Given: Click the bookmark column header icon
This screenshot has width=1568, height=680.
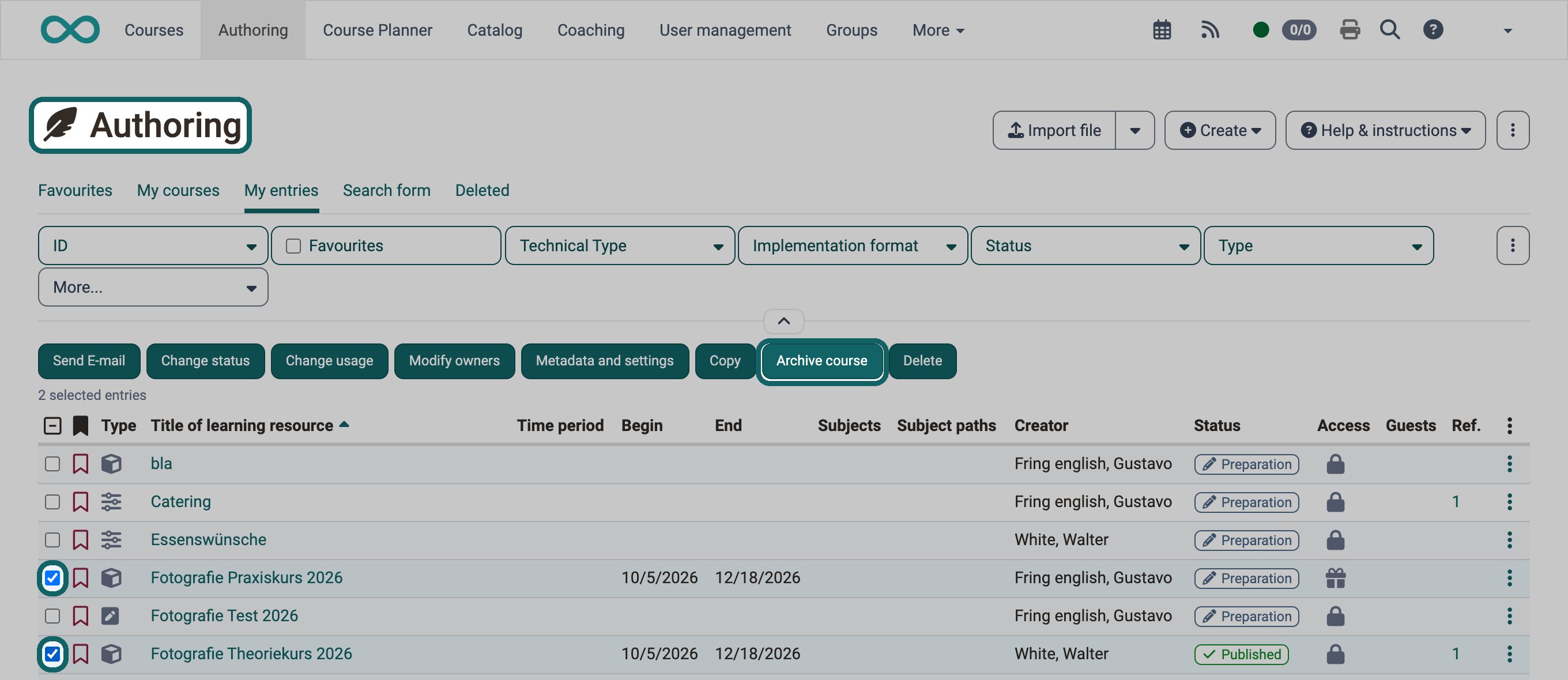Looking at the screenshot, I should click(80, 426).
